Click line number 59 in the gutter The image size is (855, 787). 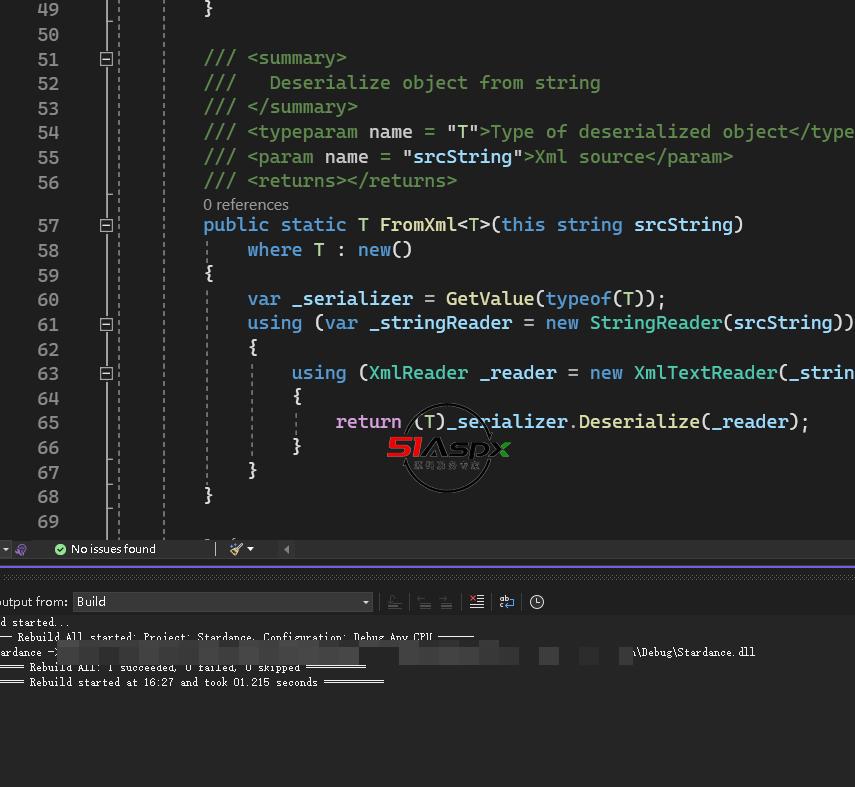pos(48,275)
